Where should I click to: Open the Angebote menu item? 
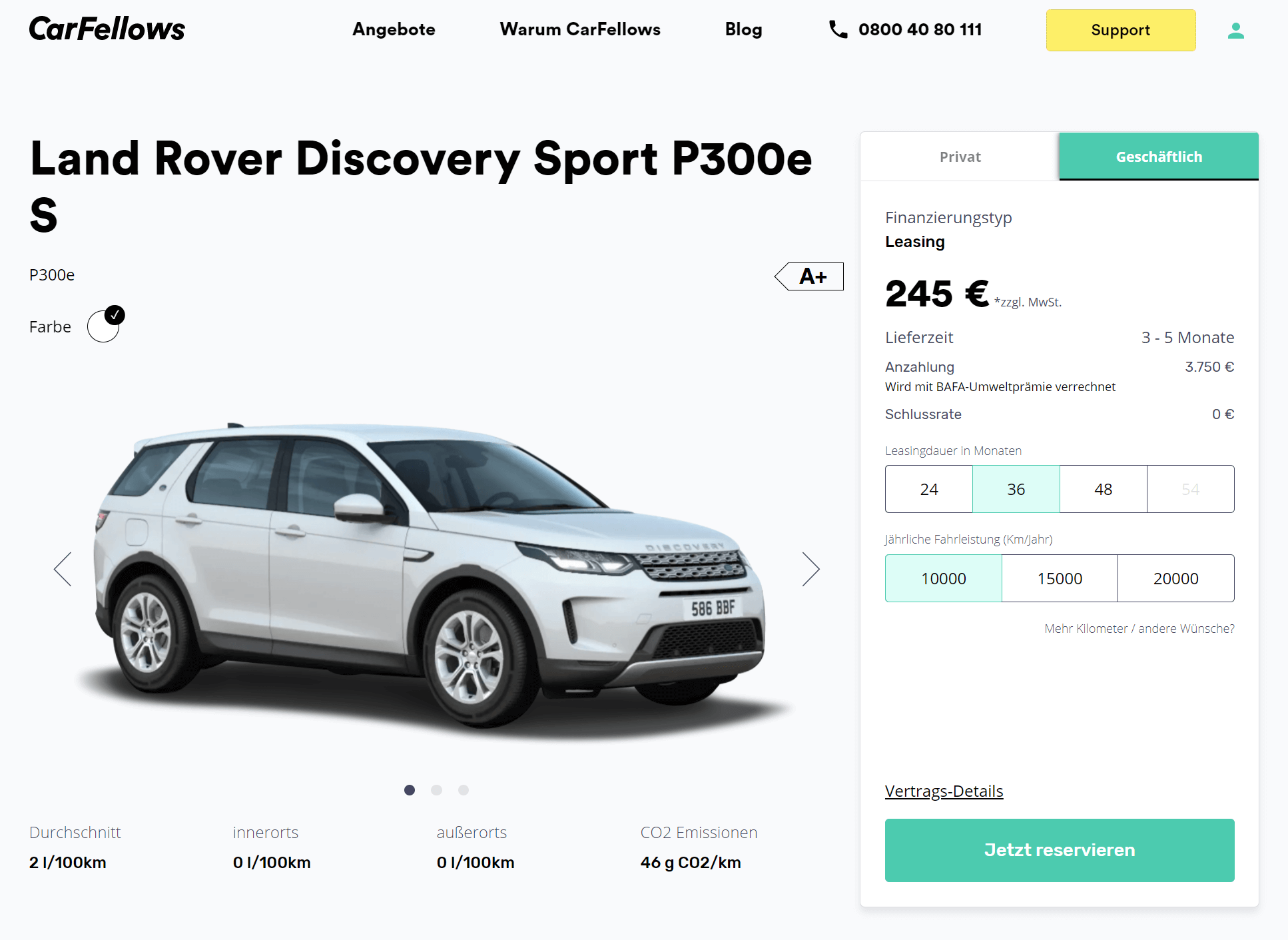tap(394, 29)
